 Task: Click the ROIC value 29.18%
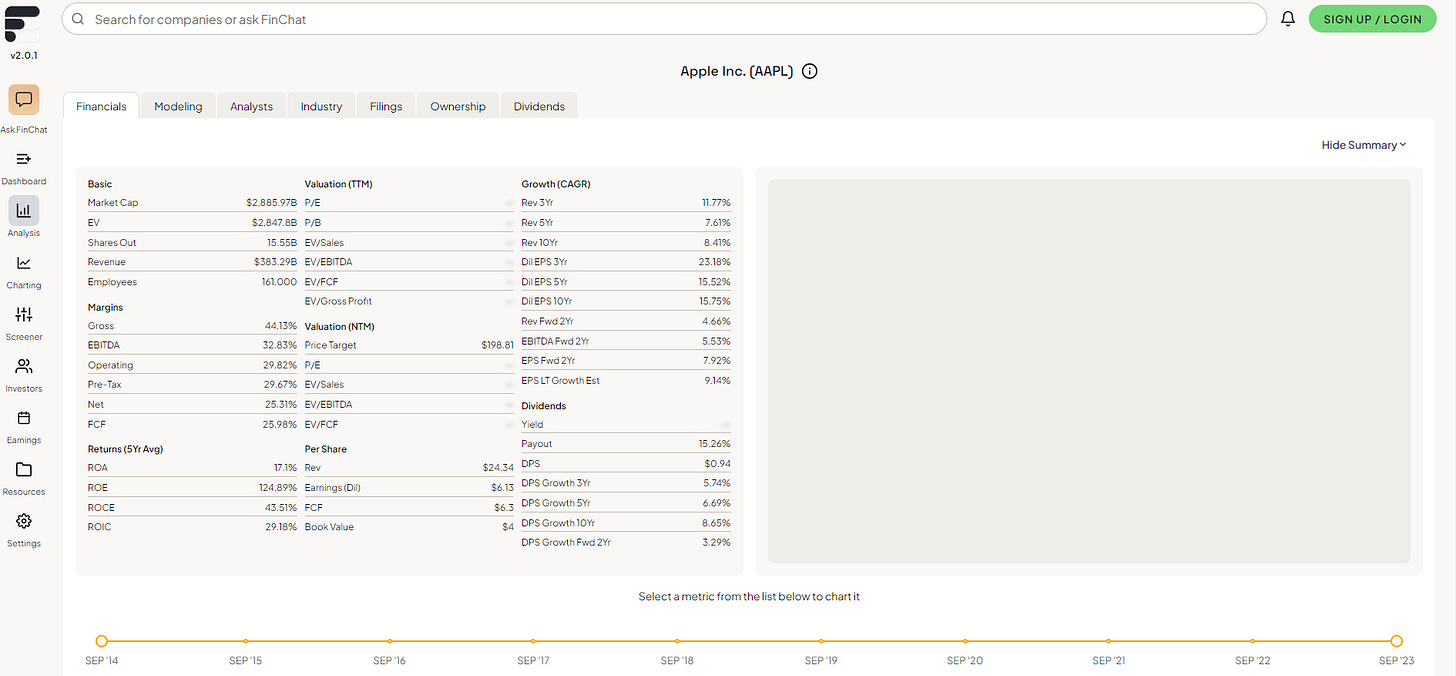280,527
